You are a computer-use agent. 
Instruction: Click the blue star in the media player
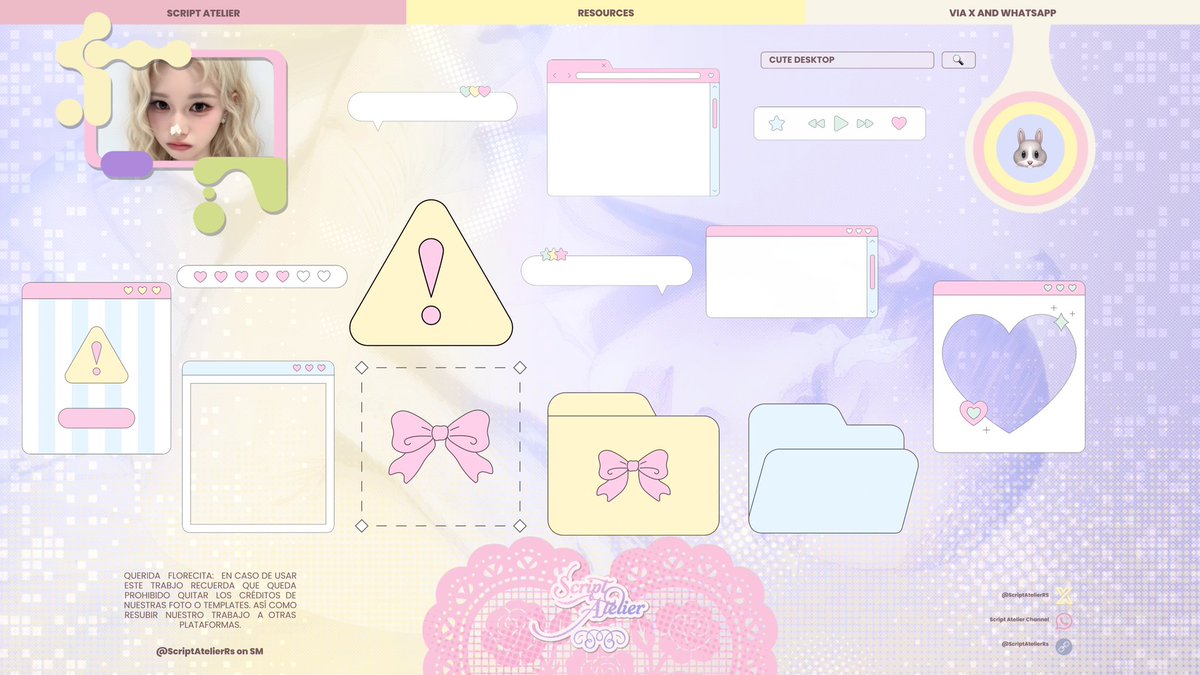click(777, 123)
